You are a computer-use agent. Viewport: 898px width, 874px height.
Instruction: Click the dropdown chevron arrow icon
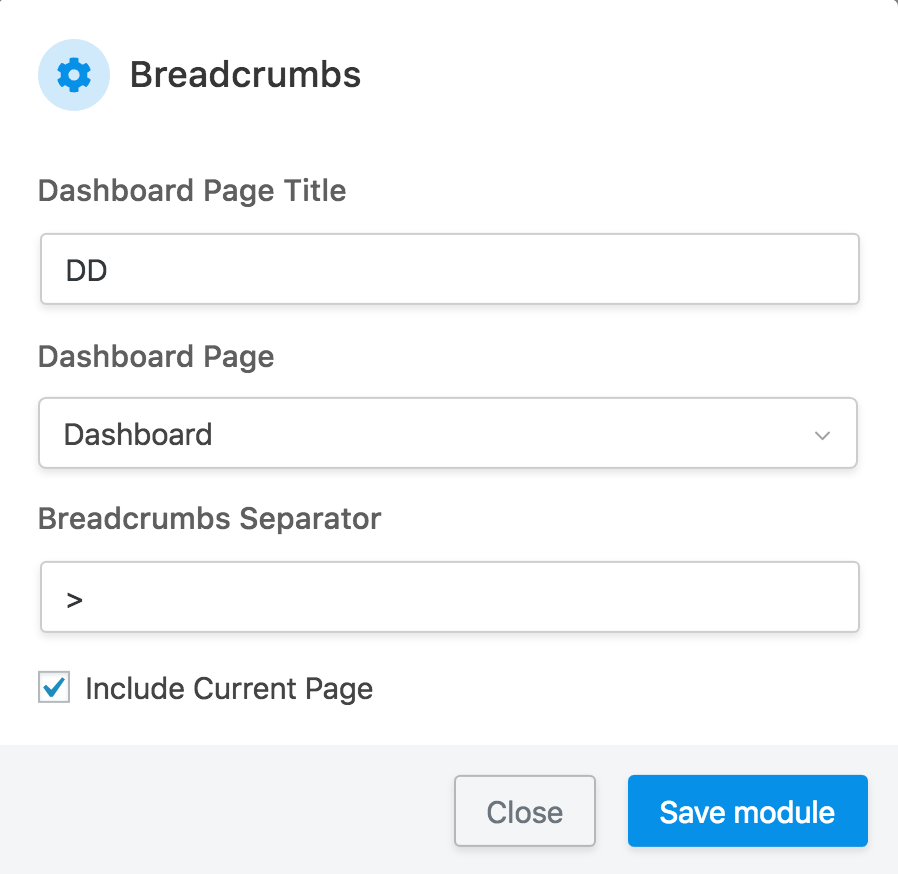pyautogui.click(x=822, y=435)
